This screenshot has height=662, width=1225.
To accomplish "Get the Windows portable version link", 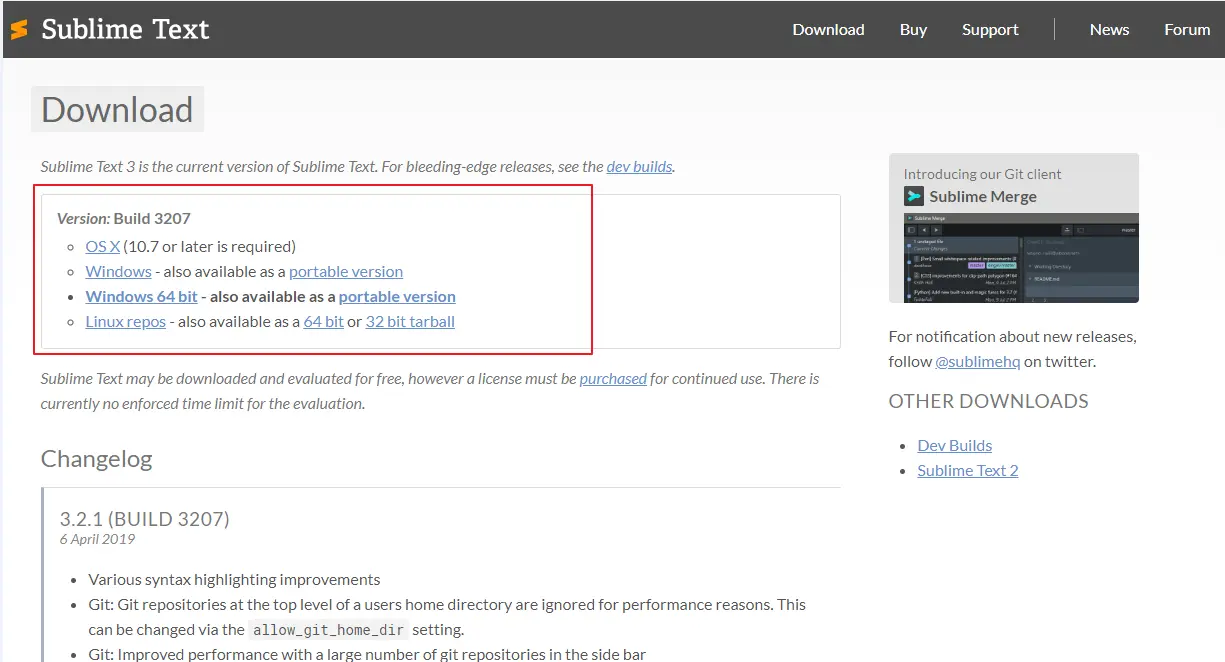I will (x=346, y=271).
